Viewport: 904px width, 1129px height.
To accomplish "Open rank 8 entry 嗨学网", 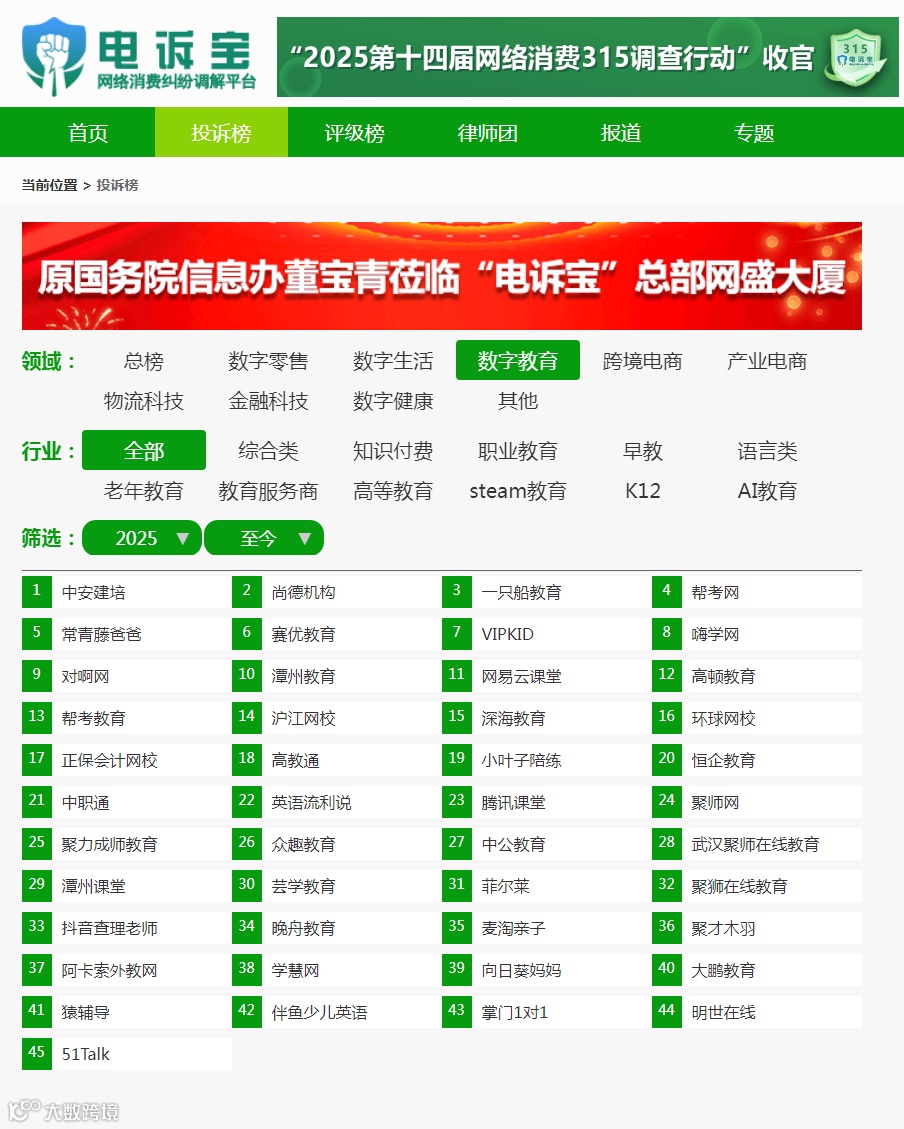I will coord(757,634).
